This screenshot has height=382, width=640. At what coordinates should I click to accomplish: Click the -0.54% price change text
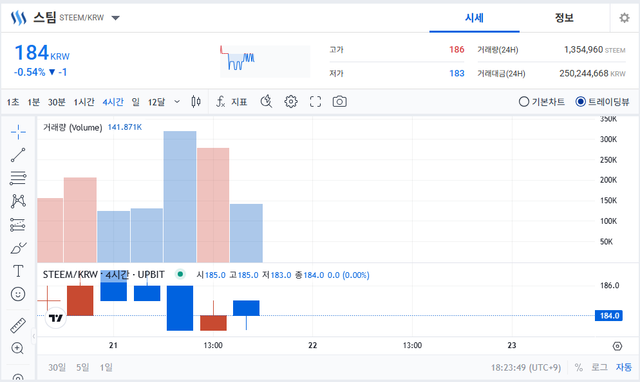[29, 72]
